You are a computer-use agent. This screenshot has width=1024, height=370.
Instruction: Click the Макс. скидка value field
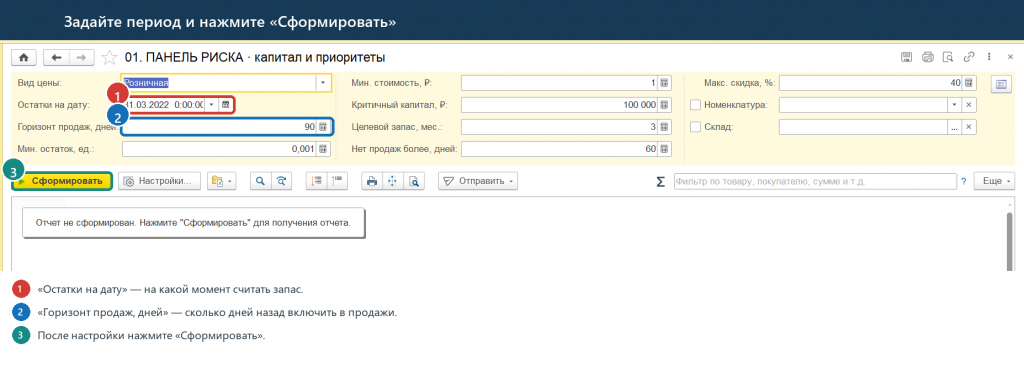point(871,83)
